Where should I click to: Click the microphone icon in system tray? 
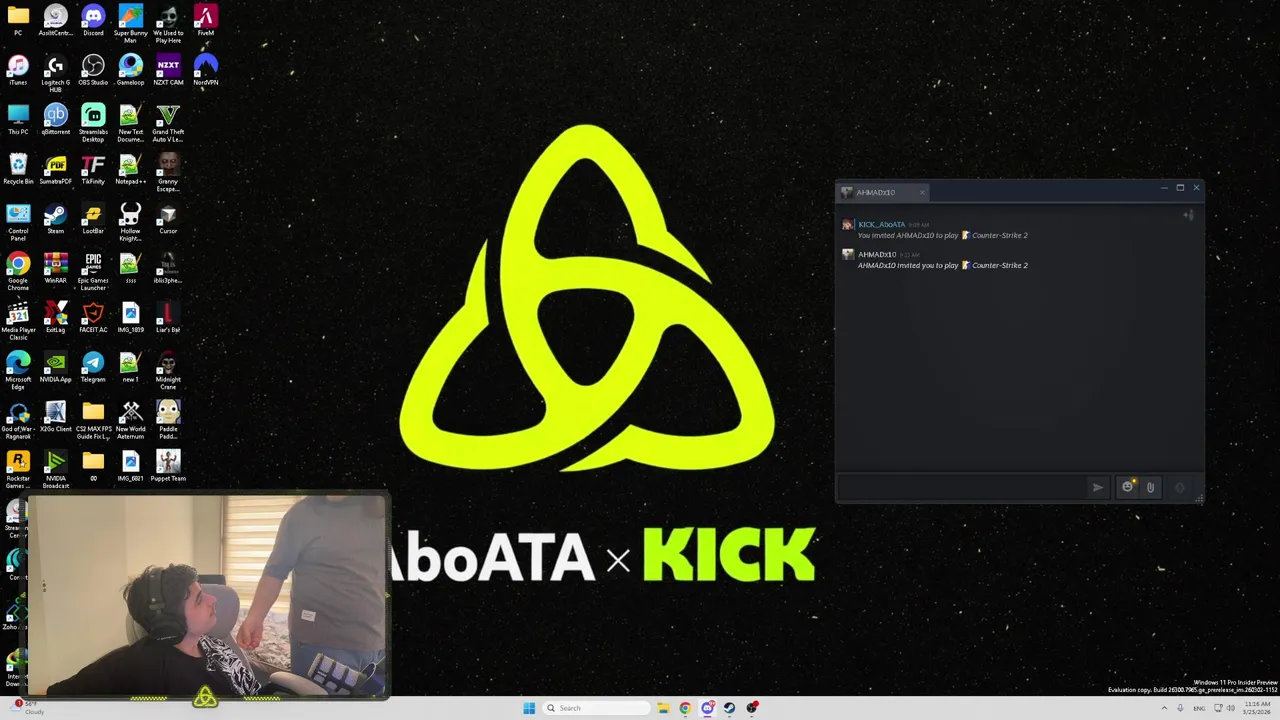click(x=1181, y=708)
